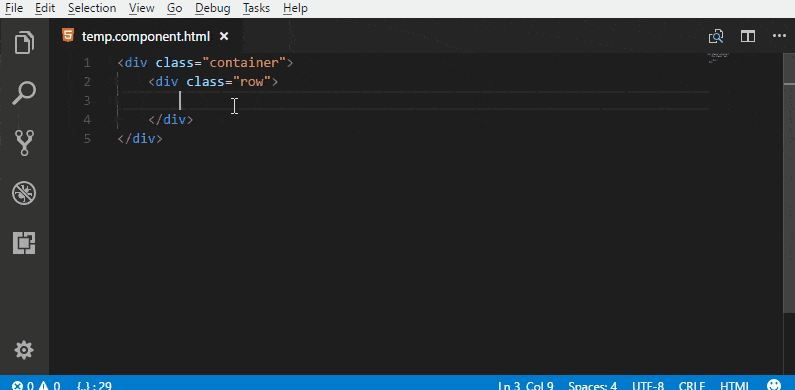Open the Debug menu
795x390 pixels.
212,8
